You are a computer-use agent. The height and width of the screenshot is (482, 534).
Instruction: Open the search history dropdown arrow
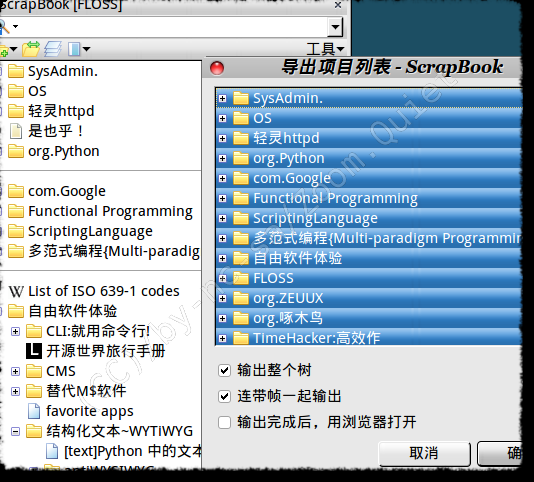coord(335,27)
